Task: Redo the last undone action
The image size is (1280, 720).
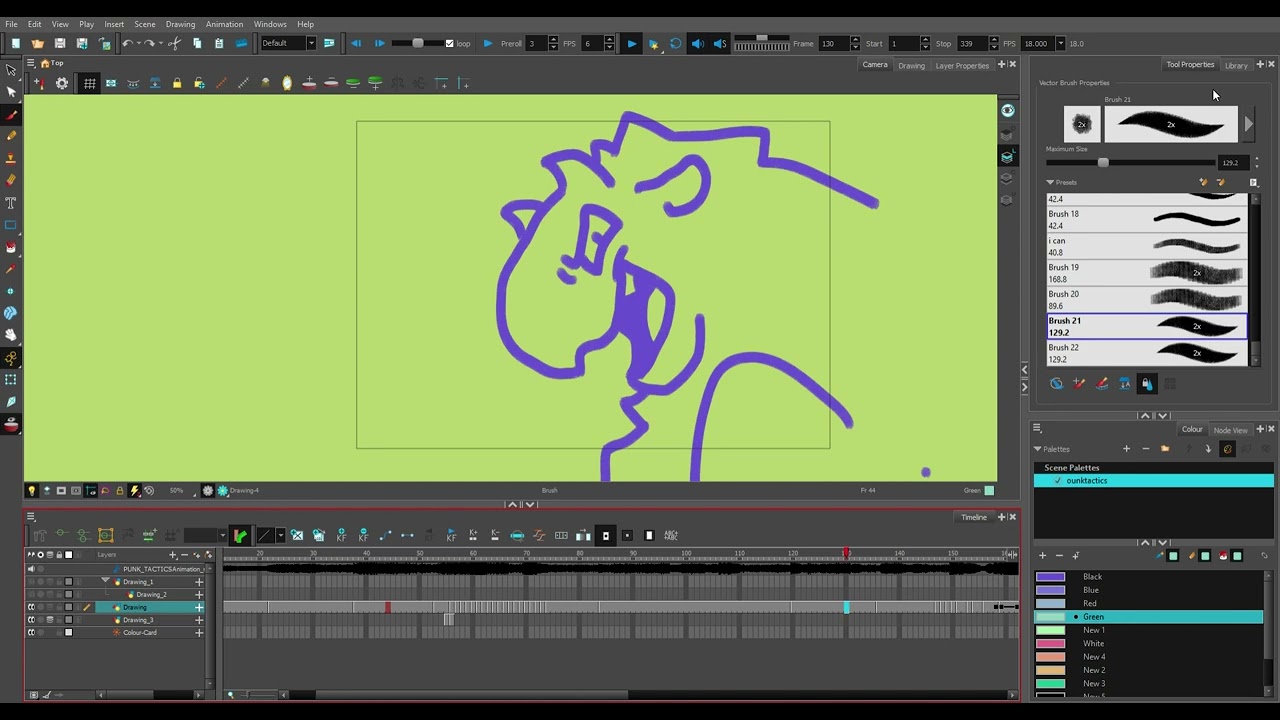Action: pyautogui.click(x=151, y=43)
